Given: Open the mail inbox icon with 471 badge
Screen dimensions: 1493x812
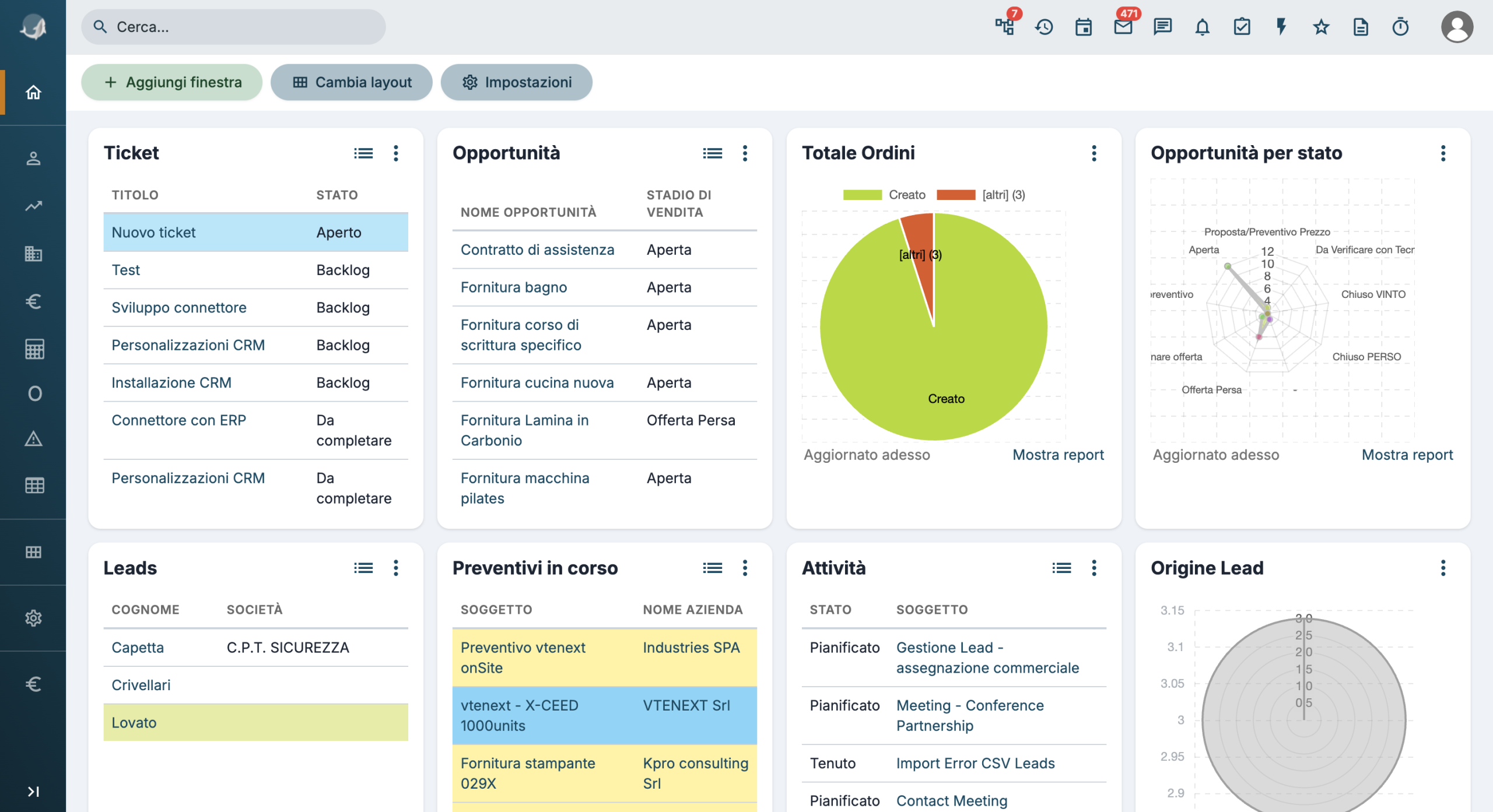Looking at the screenshot, I should click(1123, 27).
